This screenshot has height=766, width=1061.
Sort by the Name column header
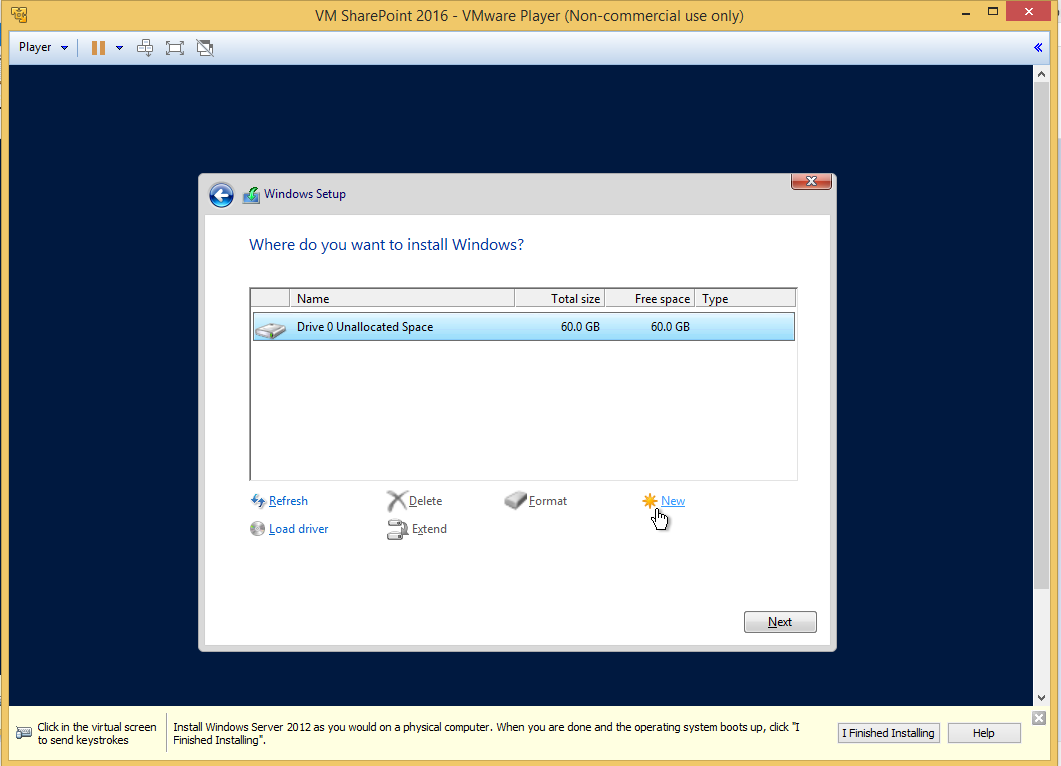click(402, 298)
